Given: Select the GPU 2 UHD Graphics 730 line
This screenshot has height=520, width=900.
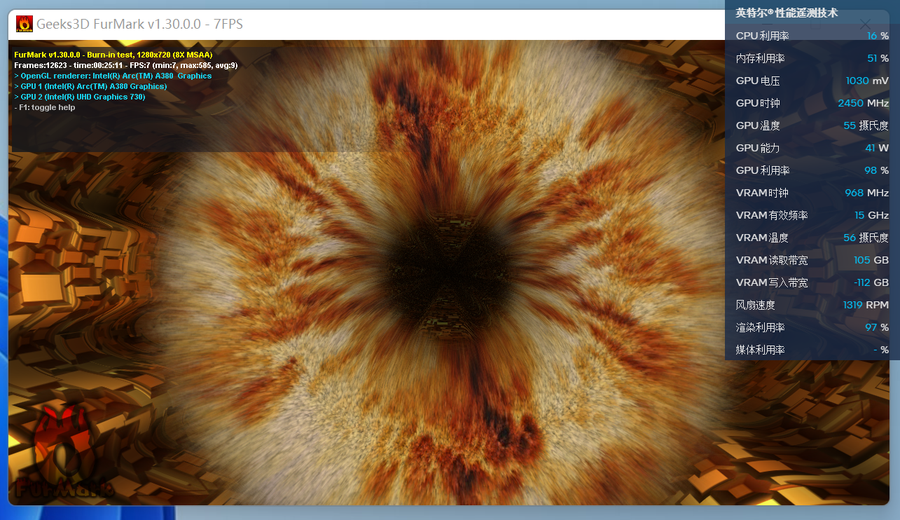Looking at the screenshot, I should point(80,97).
